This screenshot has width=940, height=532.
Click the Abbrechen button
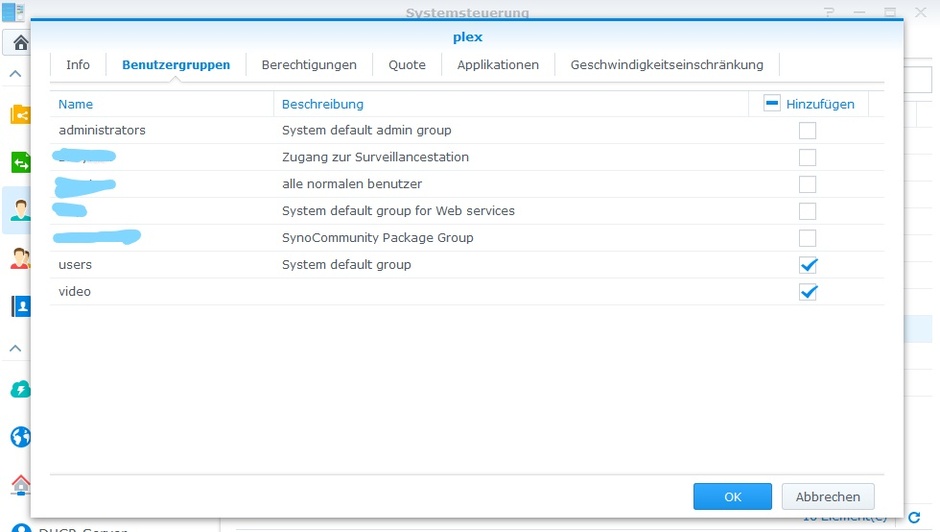coord(828,497)
